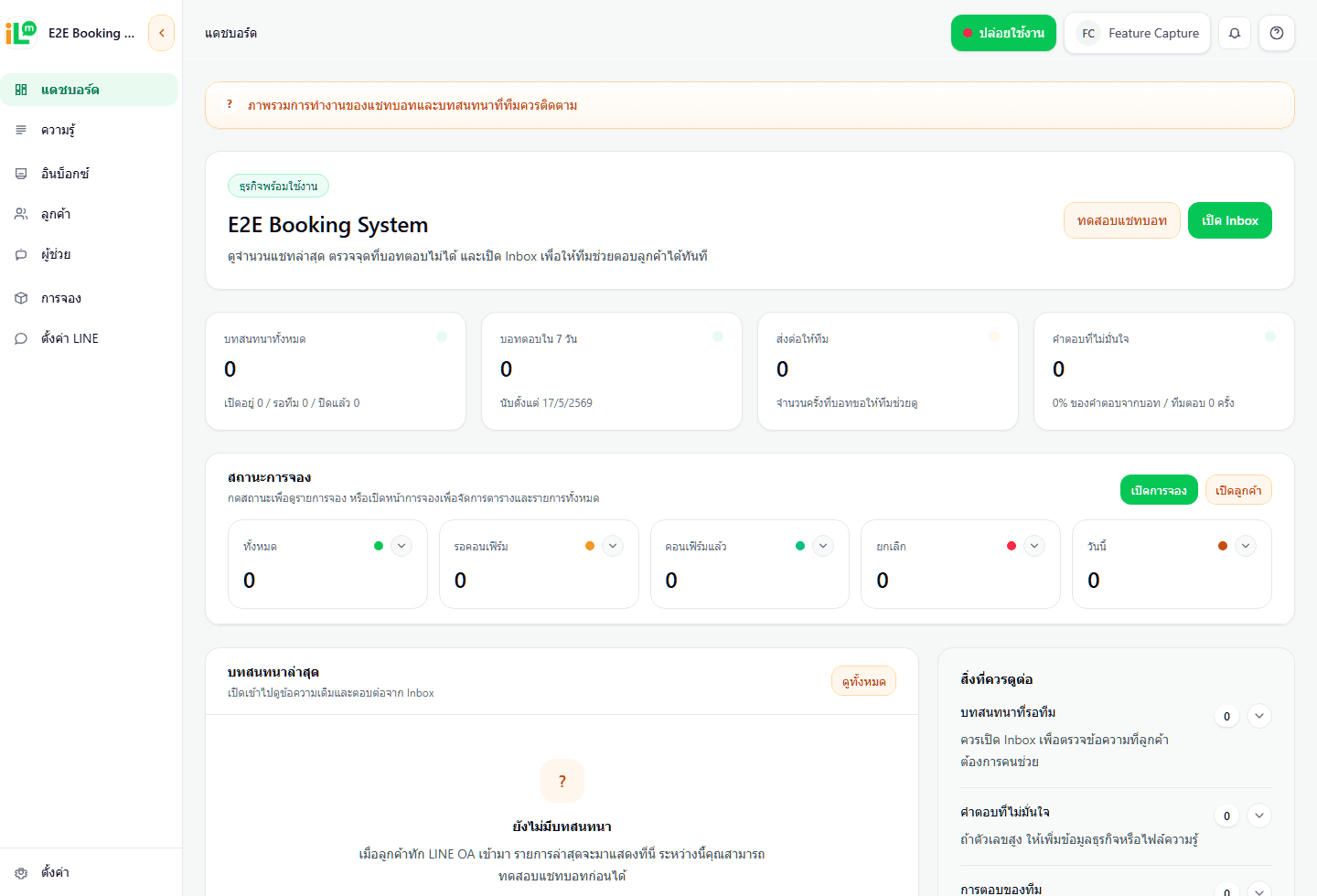Go to อินบ็อกซ์ menu item
This screenshot has height=896, width=1317.
coord(89,174)
